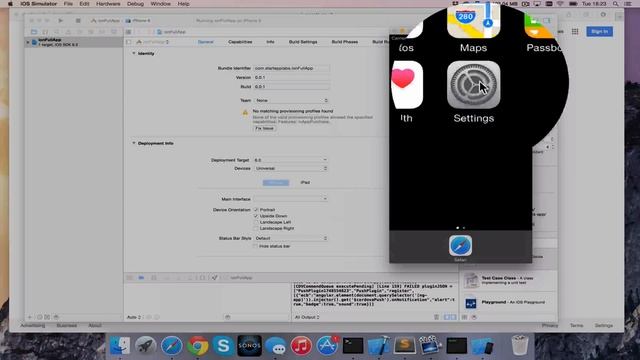Select the iPhone 6 scheme destination
The width and height of the screenshot is (640, 360).
click(x=138, y=20)
